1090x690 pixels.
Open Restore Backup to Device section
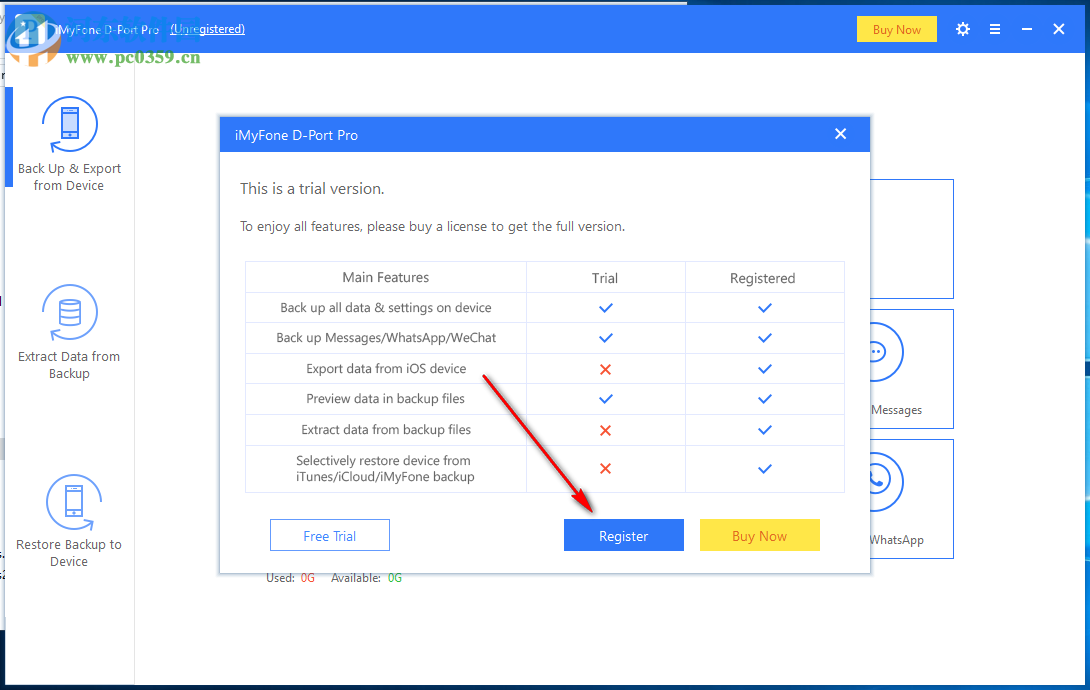69,521
